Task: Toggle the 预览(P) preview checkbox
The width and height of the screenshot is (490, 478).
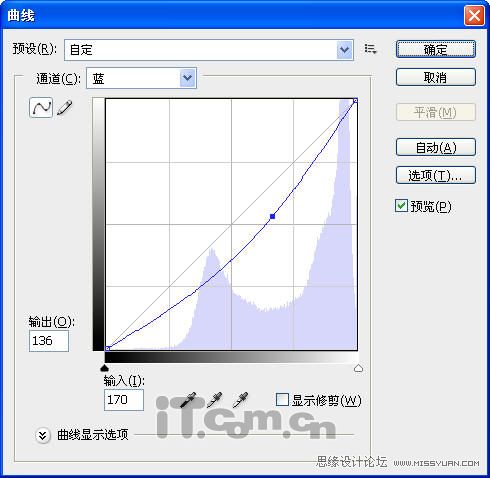Action: click(401, 206)
